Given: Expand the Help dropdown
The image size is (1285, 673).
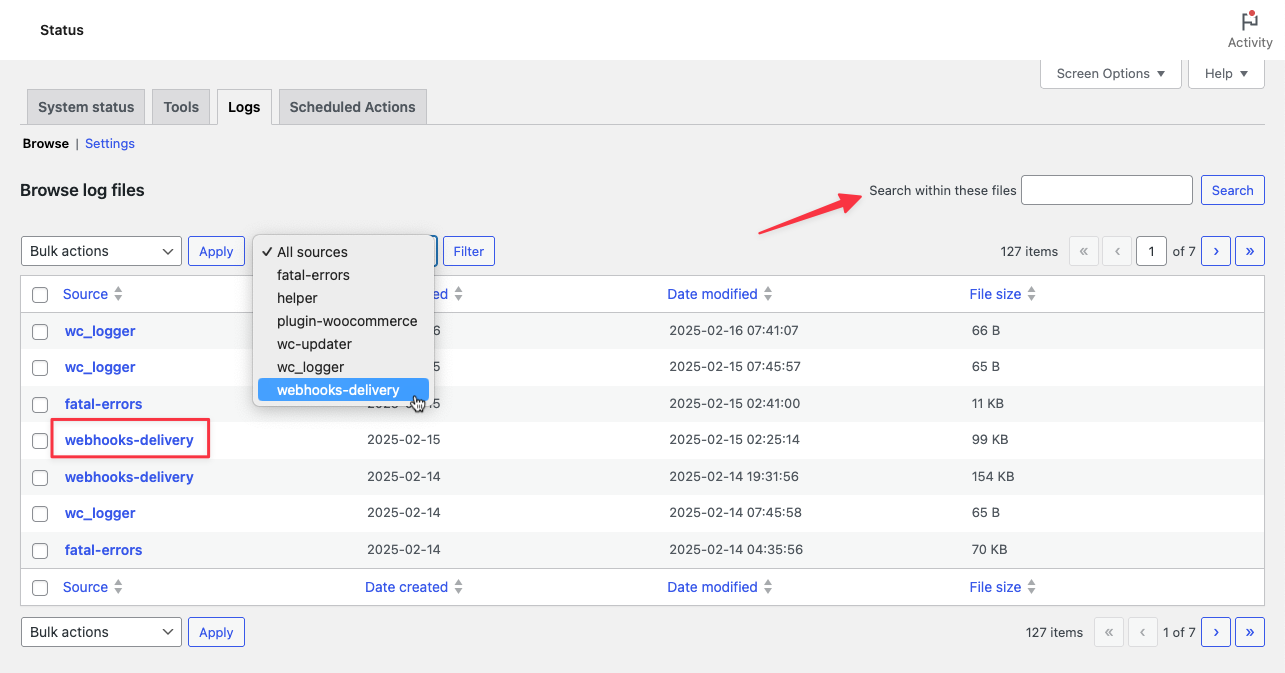Looking at the screenshot, I should [1226, 73].
